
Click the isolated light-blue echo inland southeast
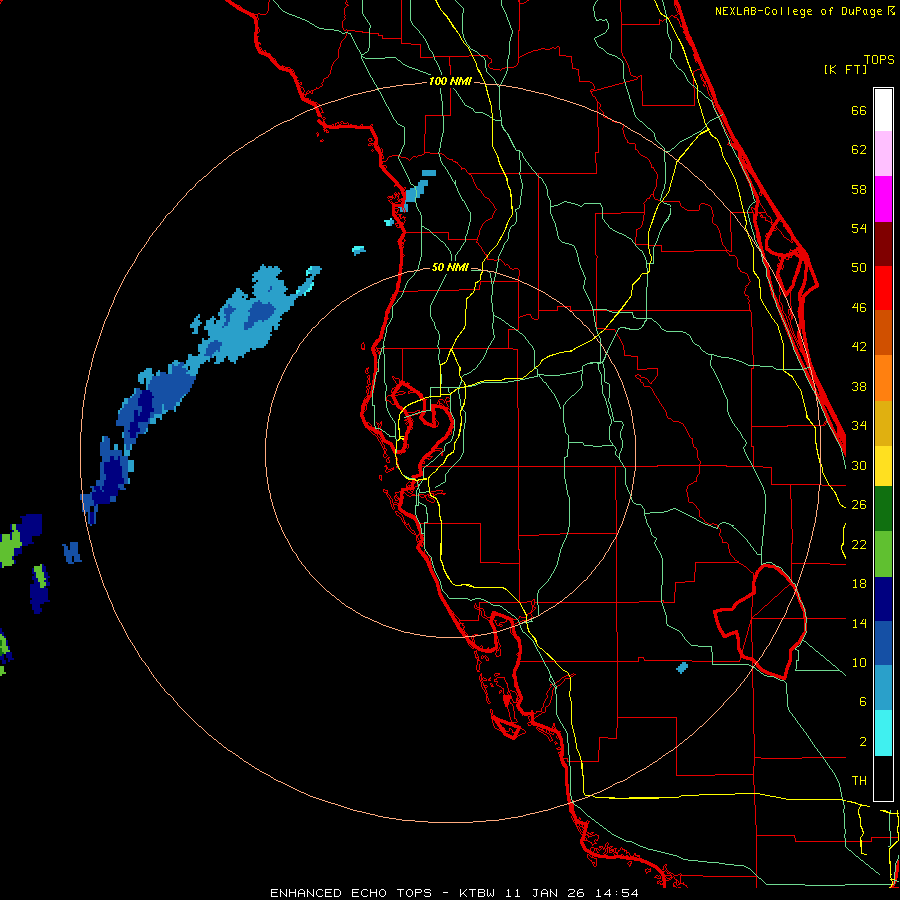(x=682, y=668)
